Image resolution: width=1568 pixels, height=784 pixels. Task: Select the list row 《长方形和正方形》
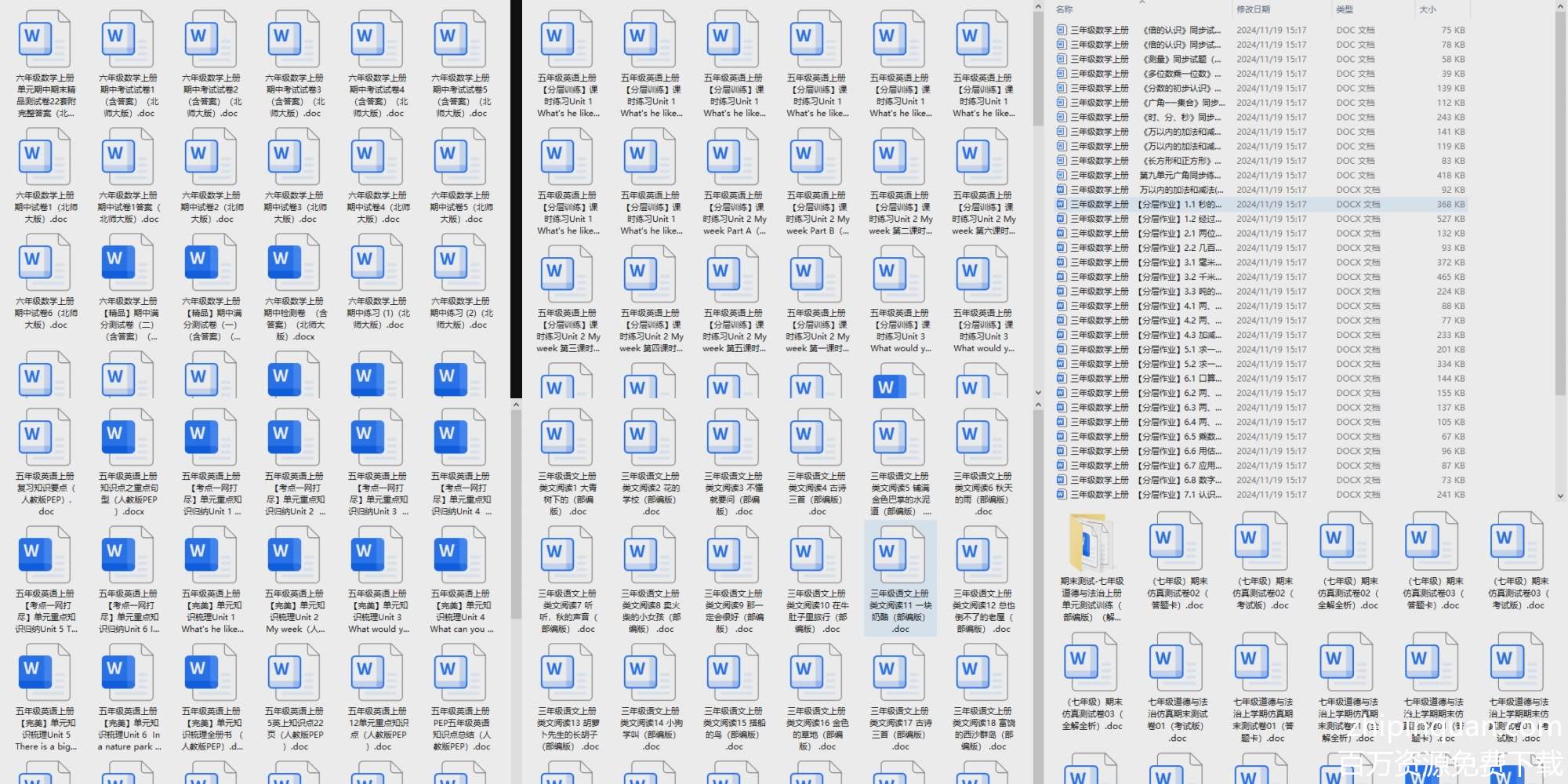[1261, 161]
